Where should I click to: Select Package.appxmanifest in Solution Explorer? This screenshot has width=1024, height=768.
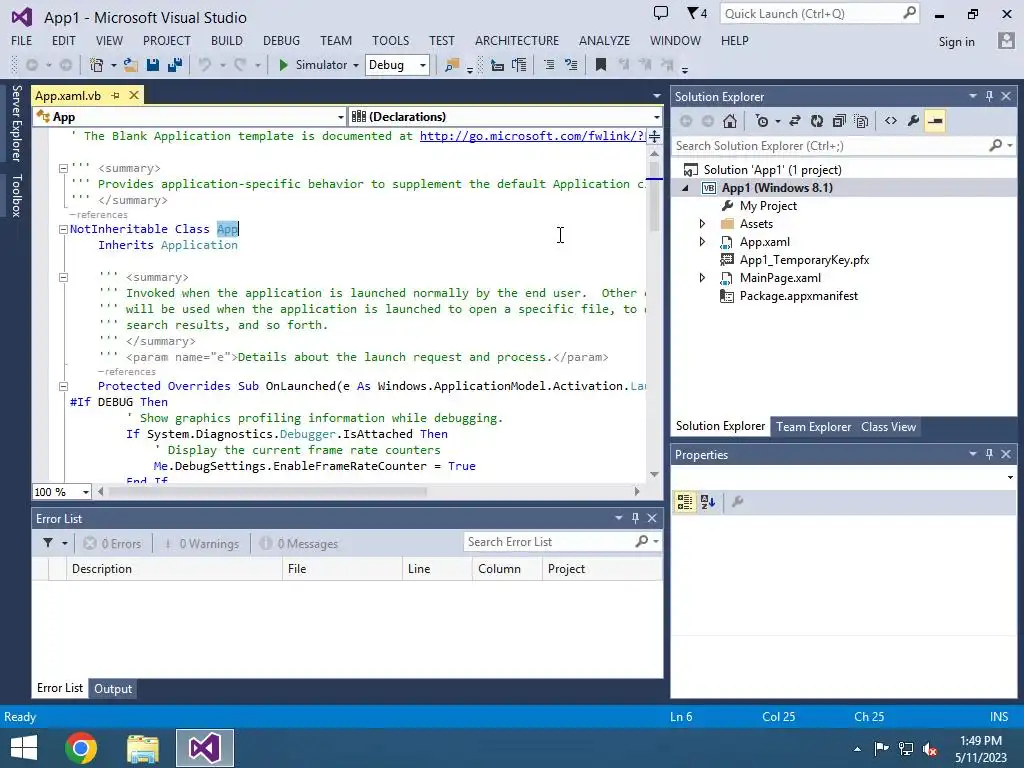[x=799, y=296]
